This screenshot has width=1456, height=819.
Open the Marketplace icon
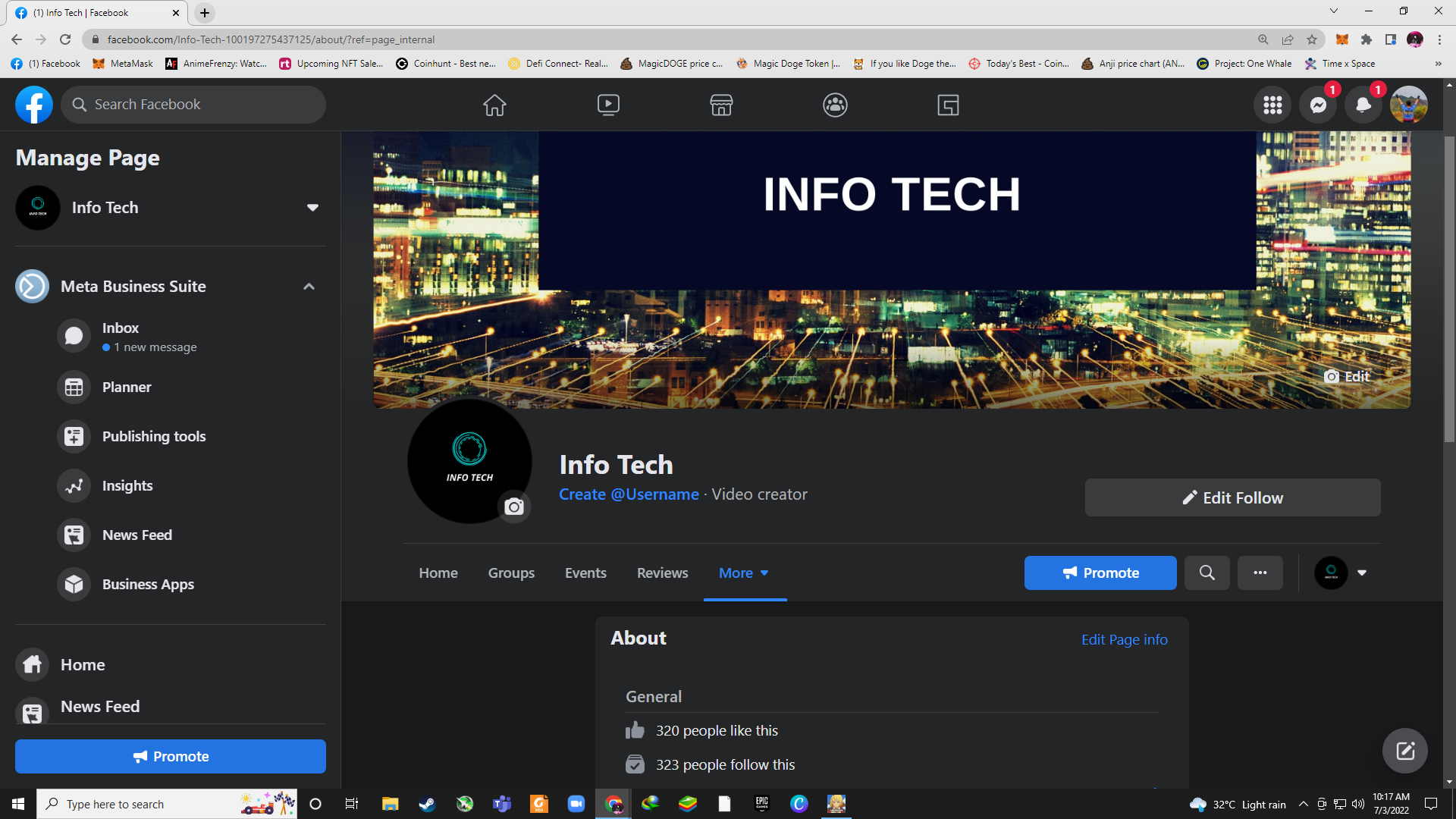pyautogui.click(x=721, y=105)
